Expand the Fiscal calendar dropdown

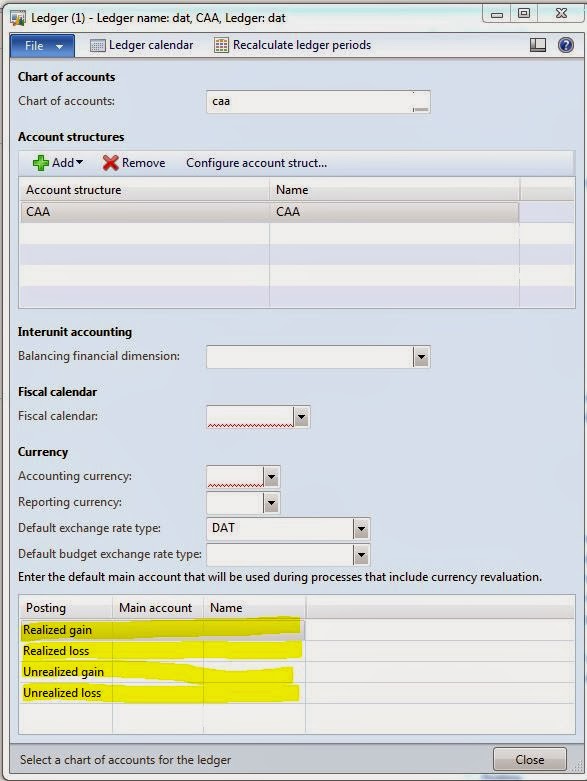click(x=301, y=417)
